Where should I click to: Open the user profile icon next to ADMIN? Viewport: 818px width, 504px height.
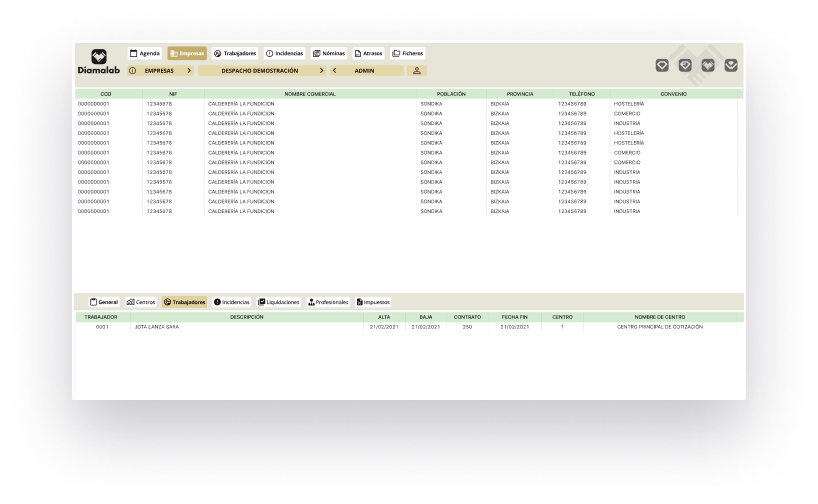point(417,71)
